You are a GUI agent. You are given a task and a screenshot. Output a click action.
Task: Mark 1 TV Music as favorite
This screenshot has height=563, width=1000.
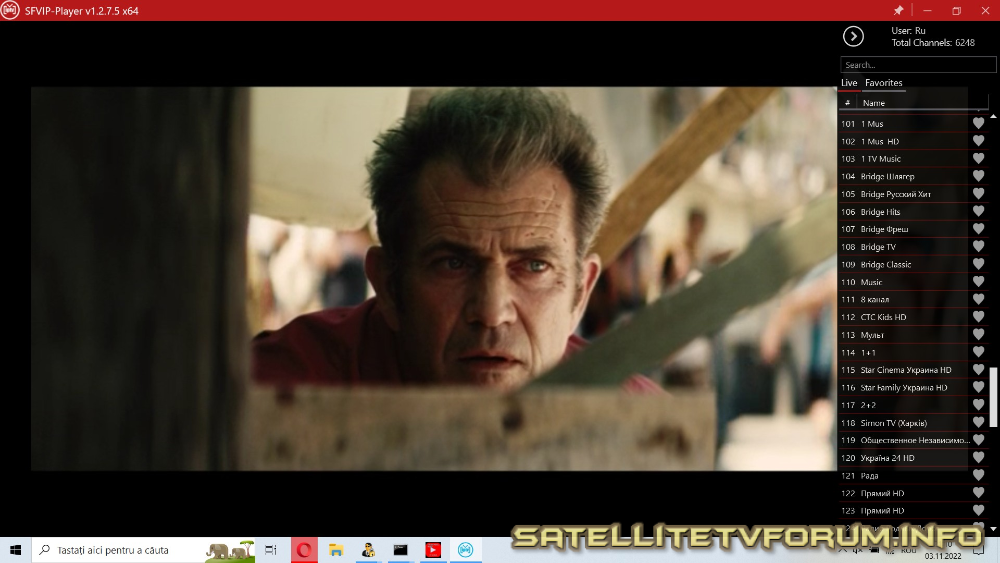978,158
